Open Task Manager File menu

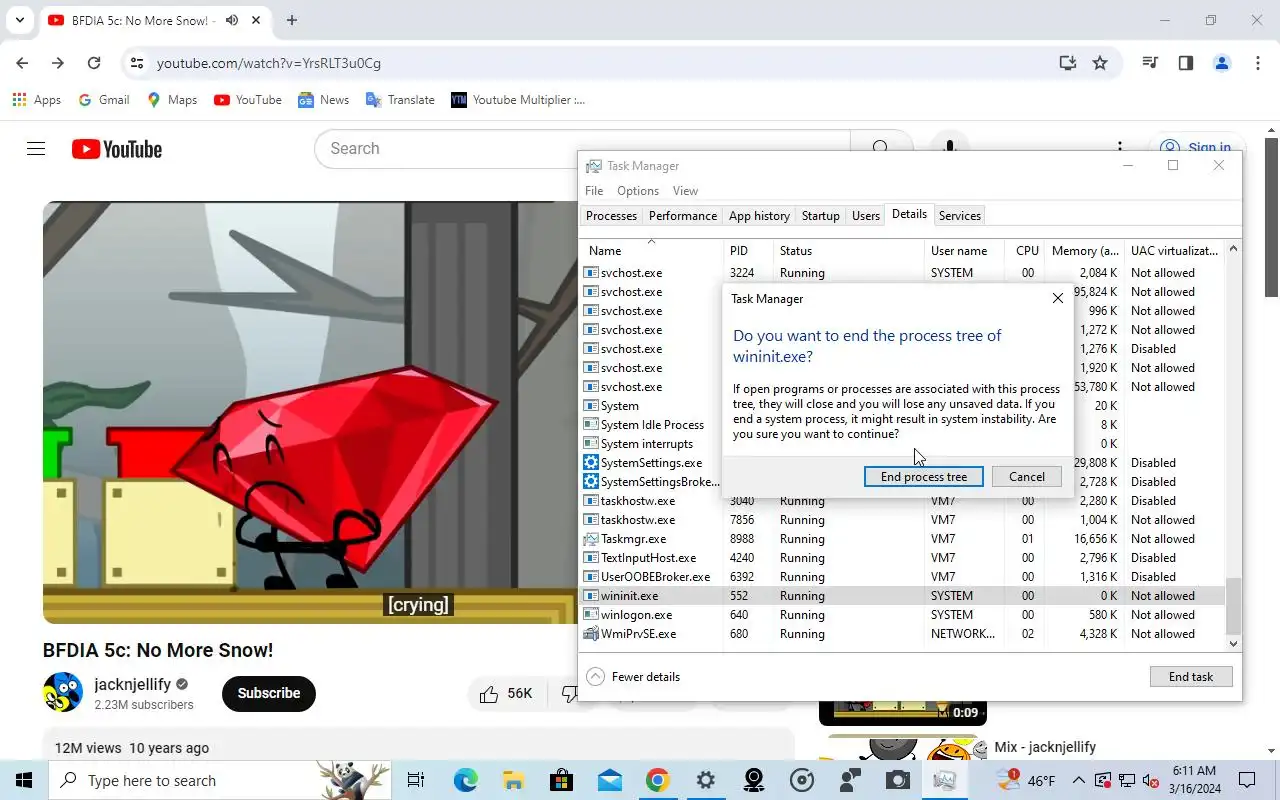[x=594, y=191]
